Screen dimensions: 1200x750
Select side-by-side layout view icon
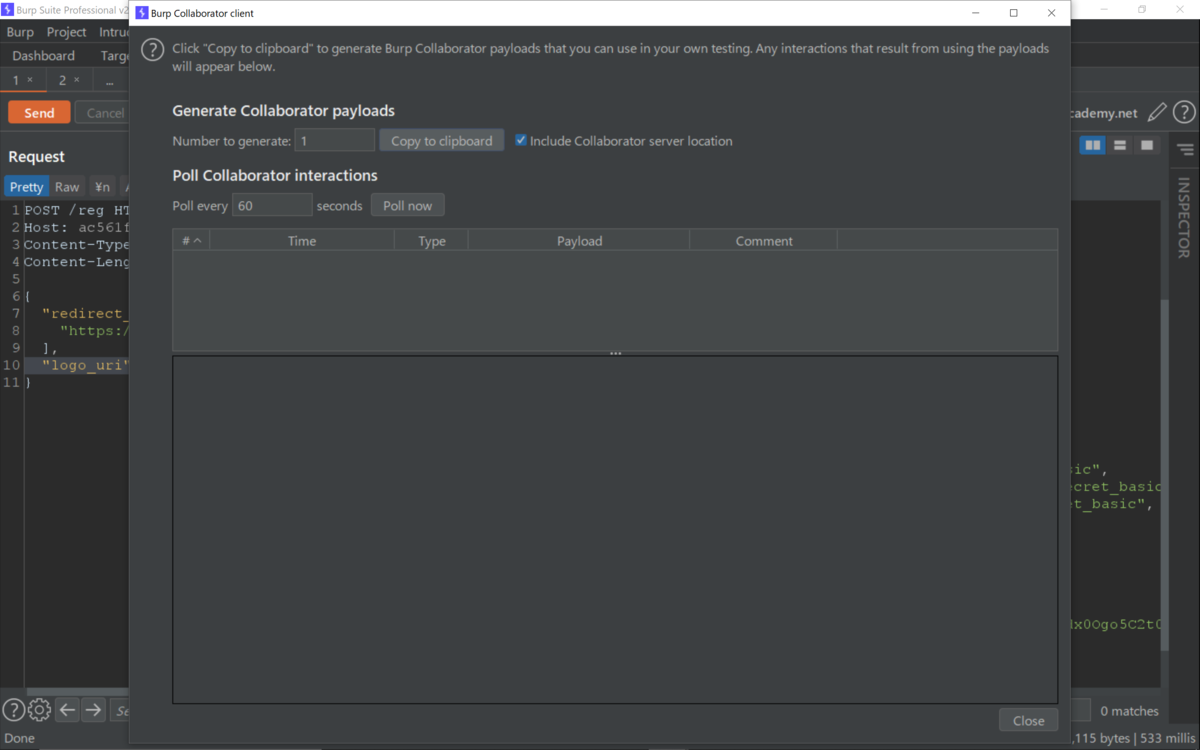point(1093,146)
